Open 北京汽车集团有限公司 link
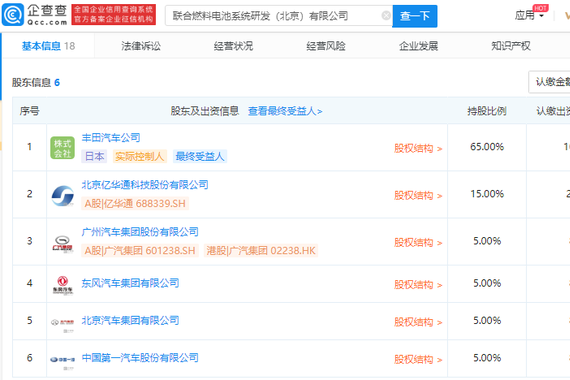The image size is (570, 380). [x=130, y=320]
